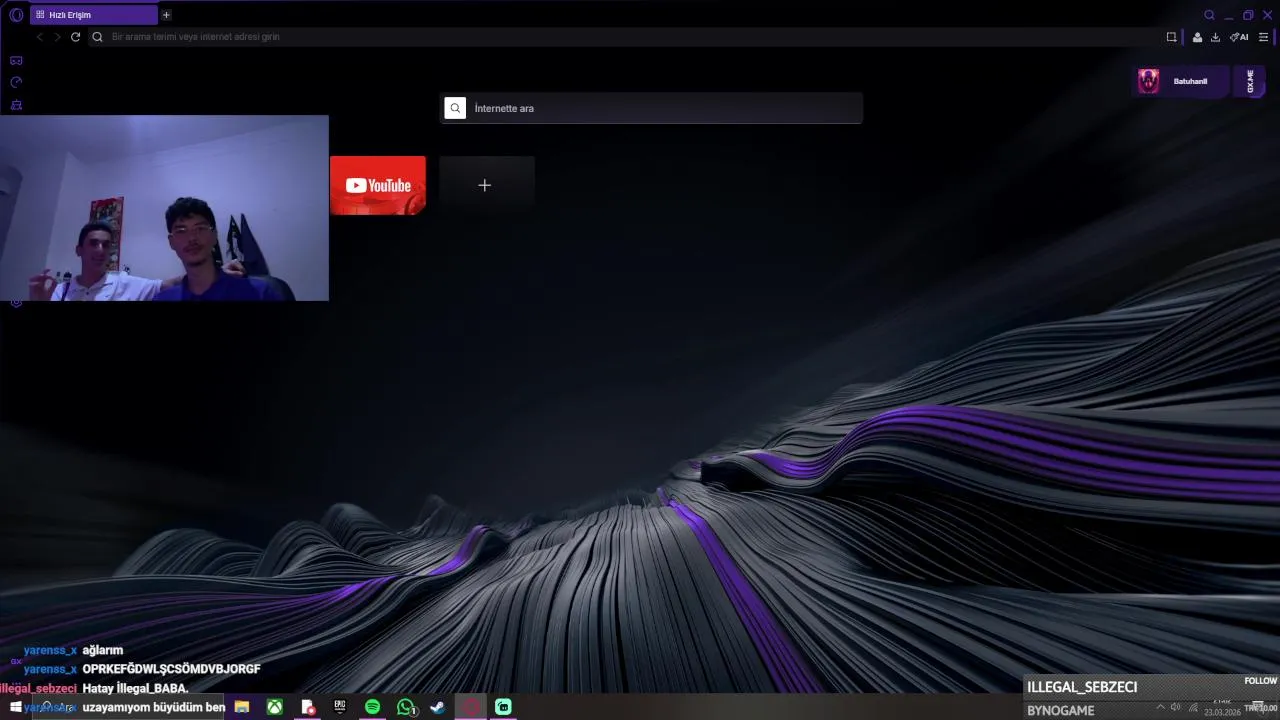
Task: Open File Explorer from the taskbar
Action: pos(242,707)
